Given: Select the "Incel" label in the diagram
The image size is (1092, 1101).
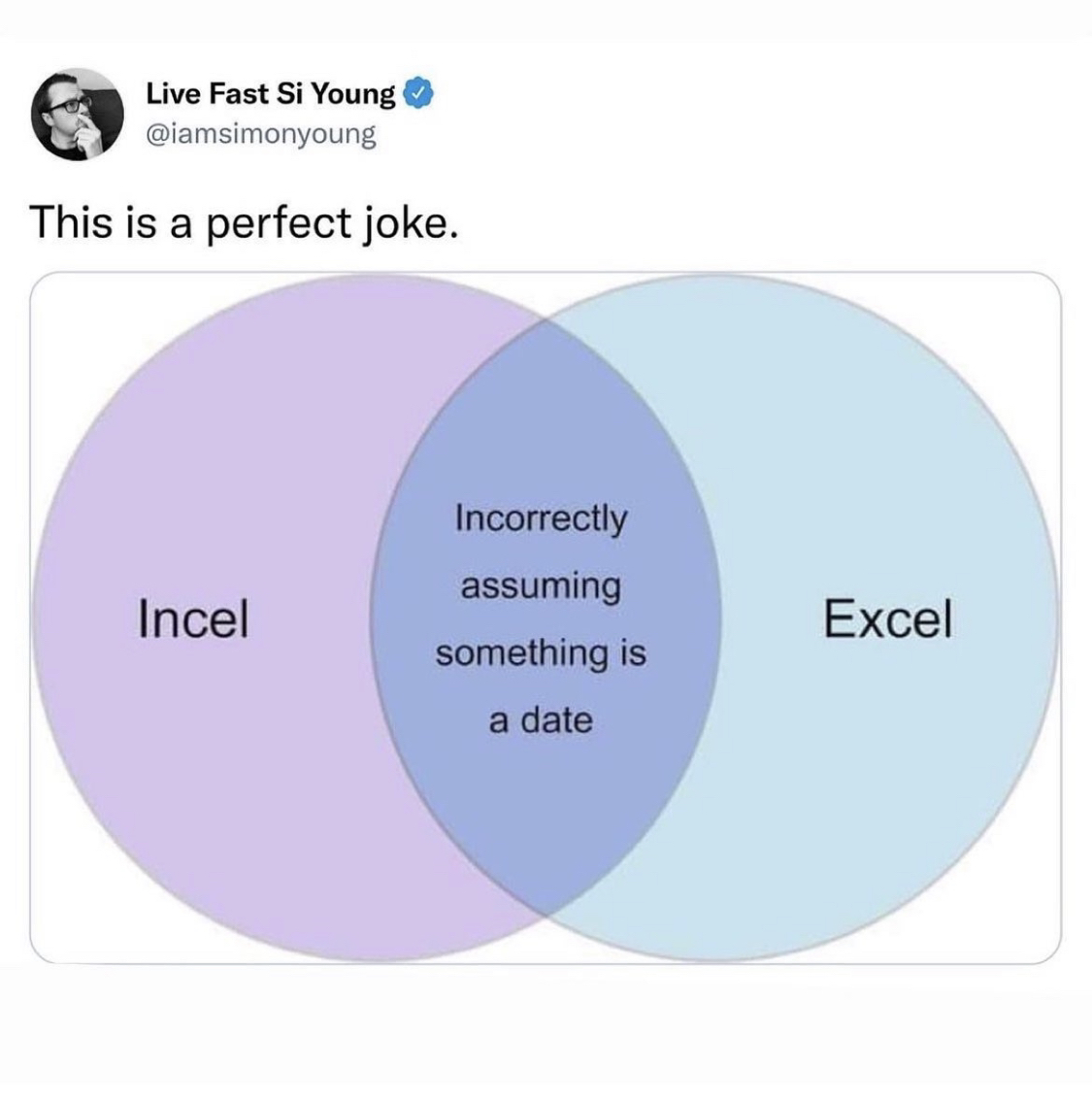Looking at the screenshot, I should (193, 618).
